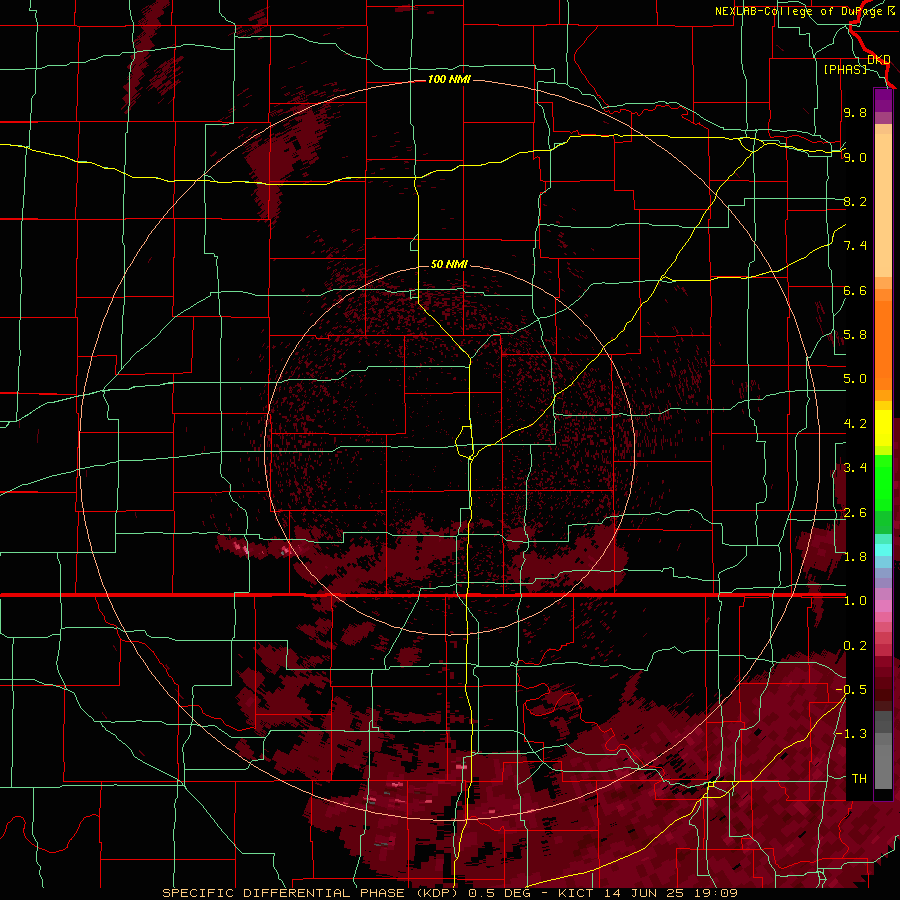The width and height of the screenshot is (900, 900).
Task: Click the -1.3 value on the color scale
Action: 851,734
